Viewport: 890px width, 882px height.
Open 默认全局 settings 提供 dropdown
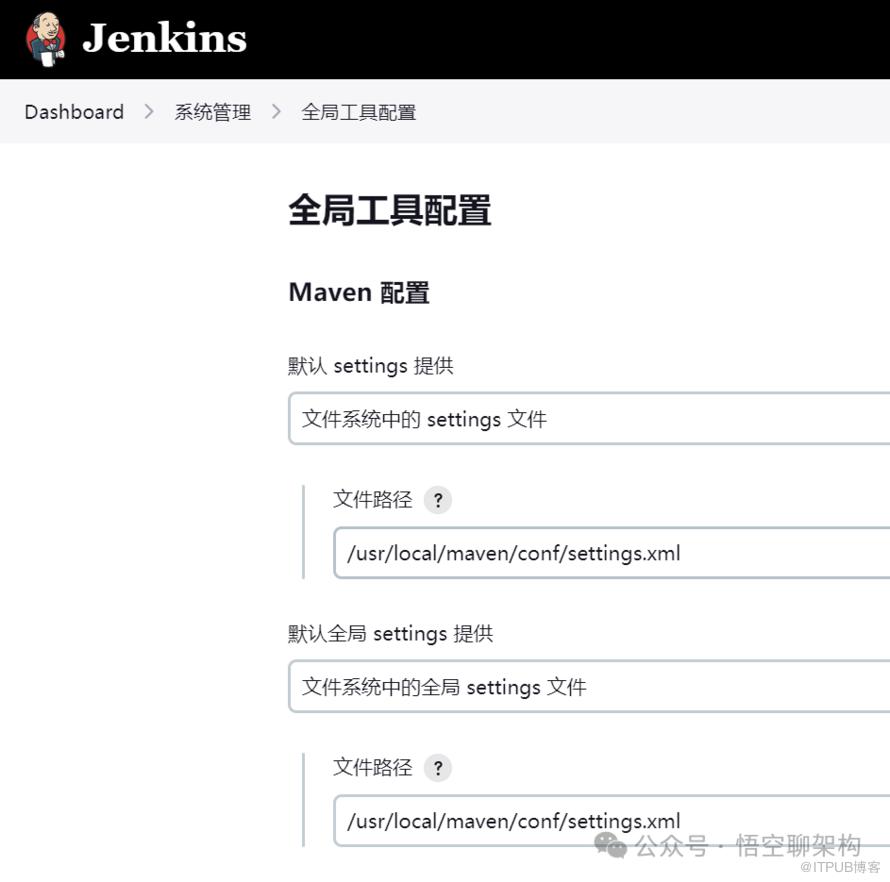589,687
